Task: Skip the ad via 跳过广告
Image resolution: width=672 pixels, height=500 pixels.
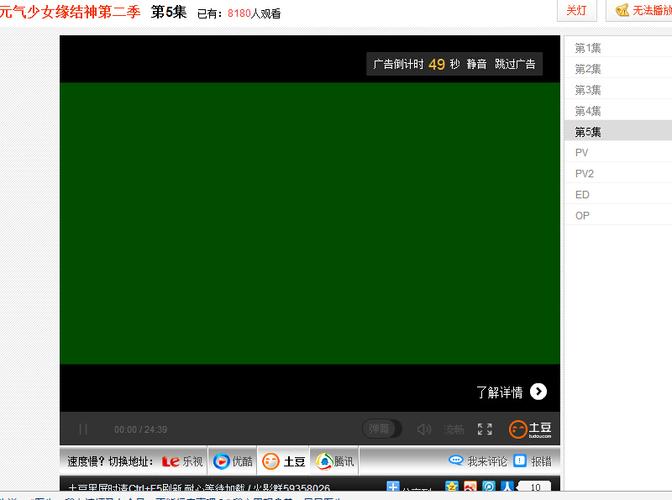Action: [515, 64]
